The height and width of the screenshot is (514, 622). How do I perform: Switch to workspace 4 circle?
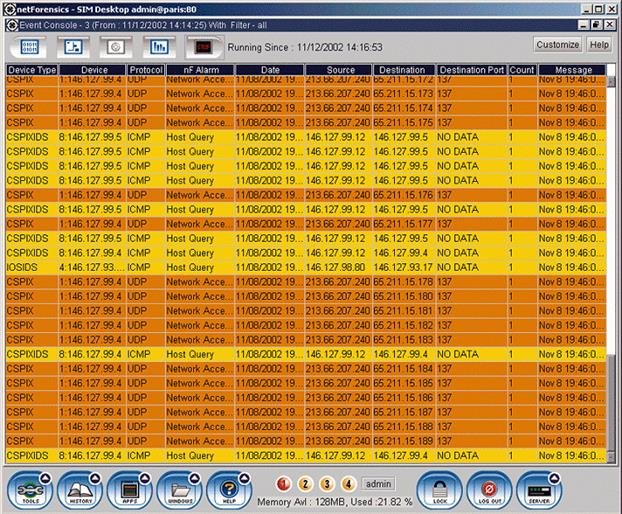pyautogui.click(x=347, y=483)
